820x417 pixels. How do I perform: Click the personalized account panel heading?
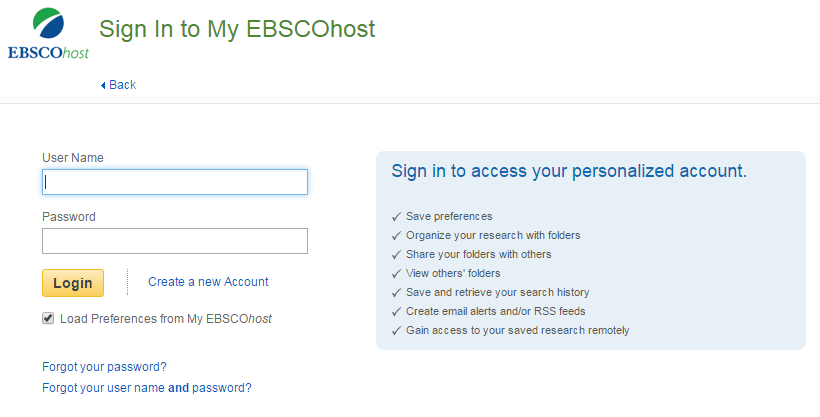tap(569, 171)
